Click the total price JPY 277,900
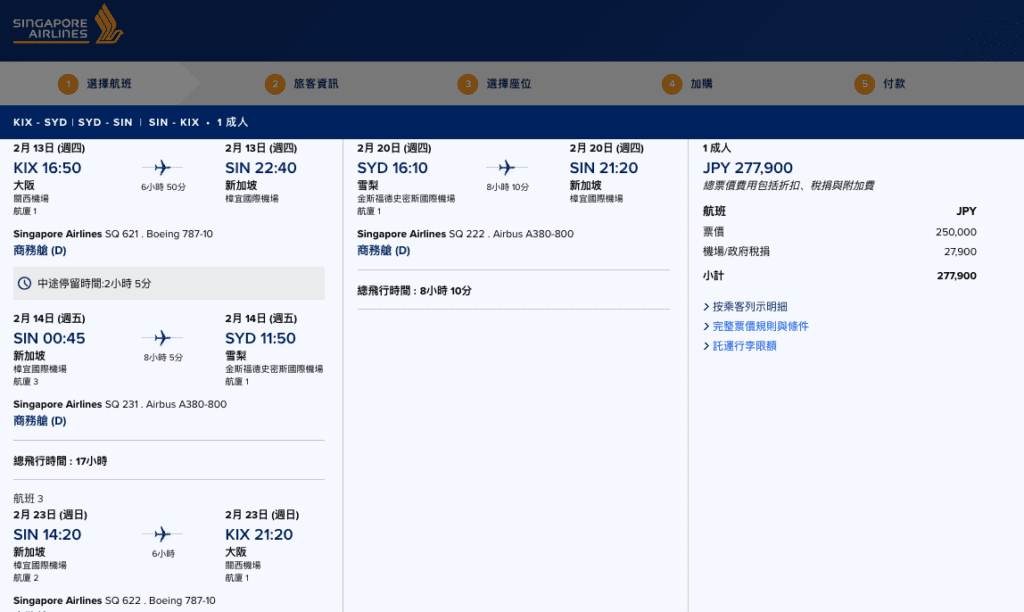 click(748, 168)
